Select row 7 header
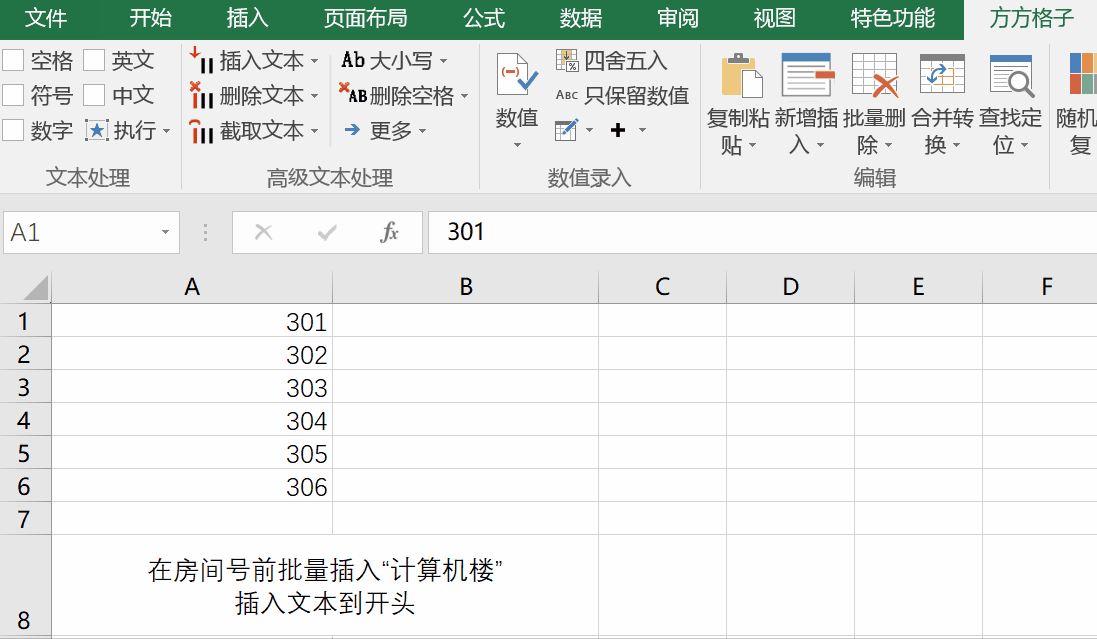The height and width of the screenshot is (639, 1097). pos(25,519)
